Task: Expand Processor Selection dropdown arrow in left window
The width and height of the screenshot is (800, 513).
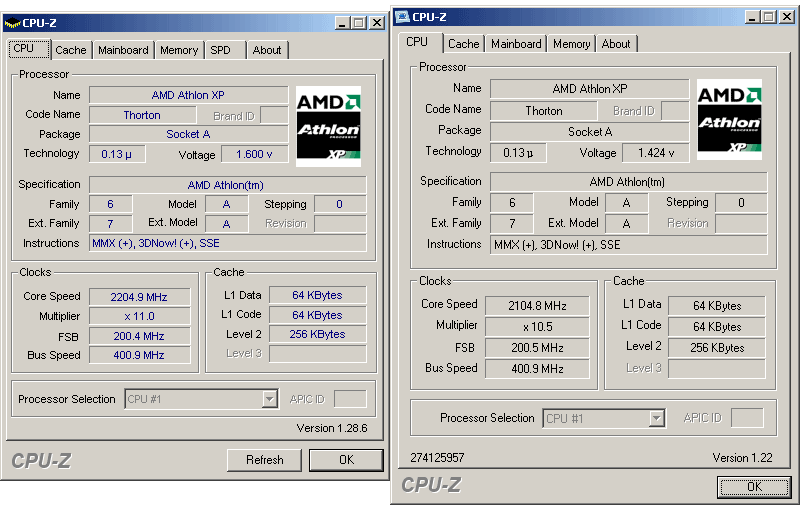Action: click(x=269, y=399)
